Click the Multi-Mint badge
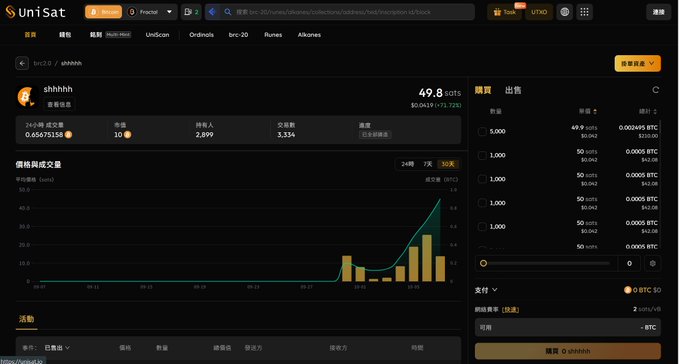679x364 pixels. 118,35
